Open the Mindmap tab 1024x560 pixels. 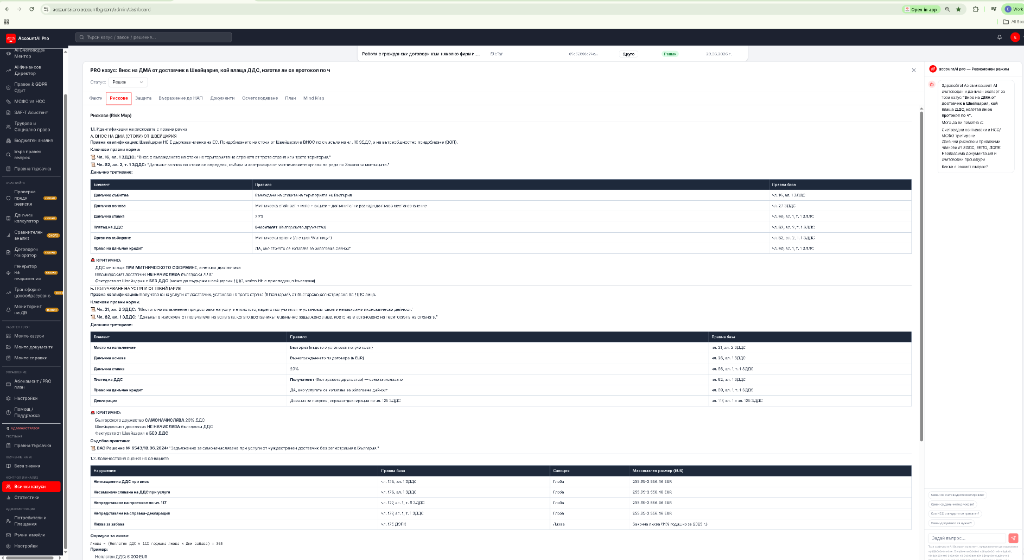coord(313,98)
